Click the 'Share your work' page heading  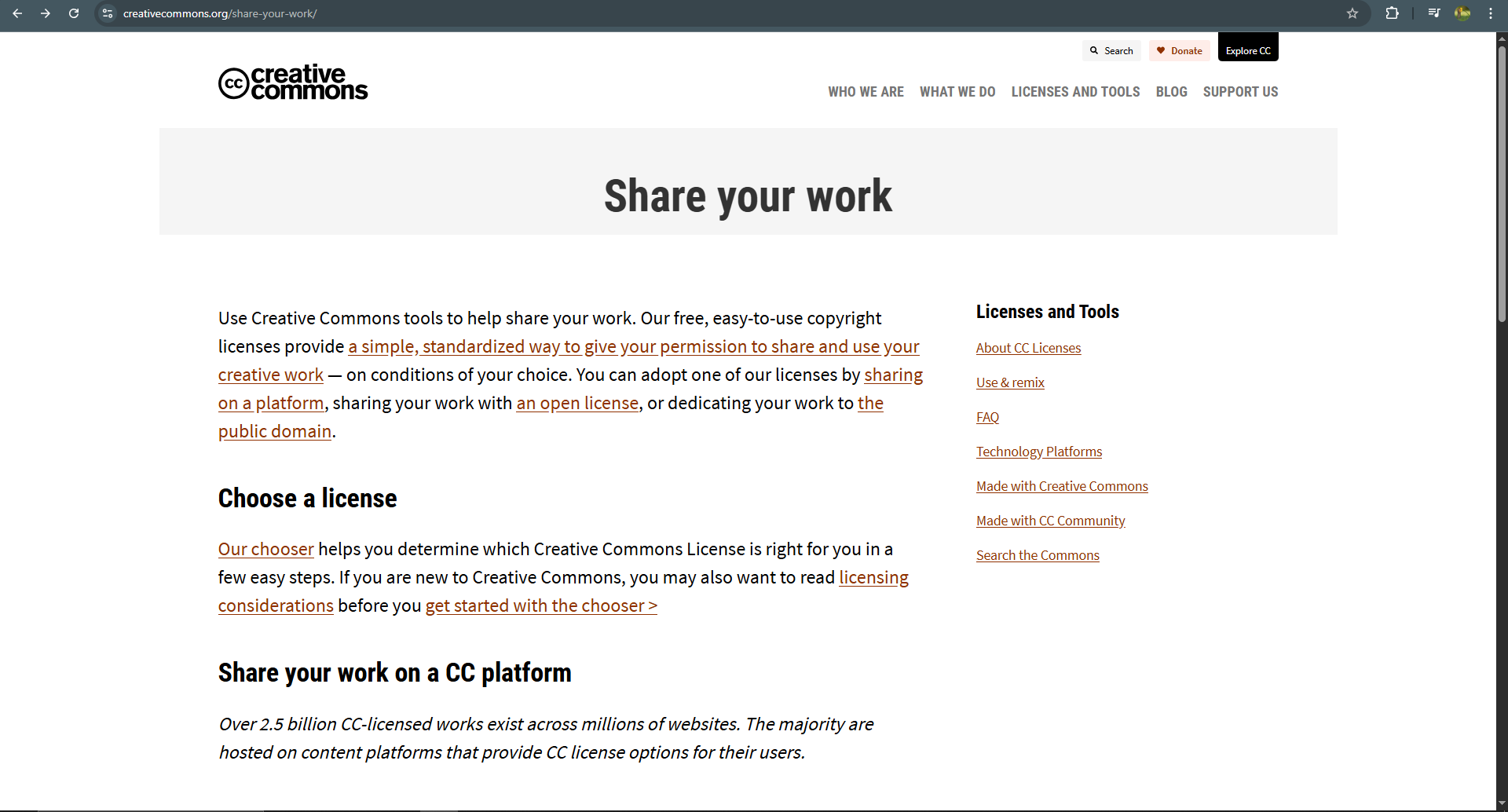pyautogui.click(x=748, y=196)
